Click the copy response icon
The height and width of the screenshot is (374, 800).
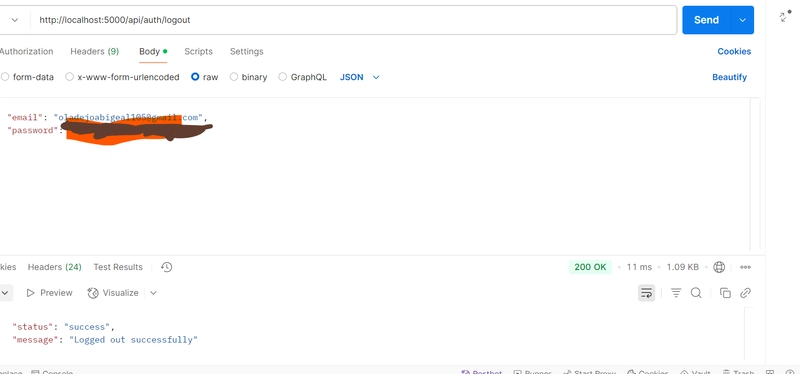click(725, 293)
